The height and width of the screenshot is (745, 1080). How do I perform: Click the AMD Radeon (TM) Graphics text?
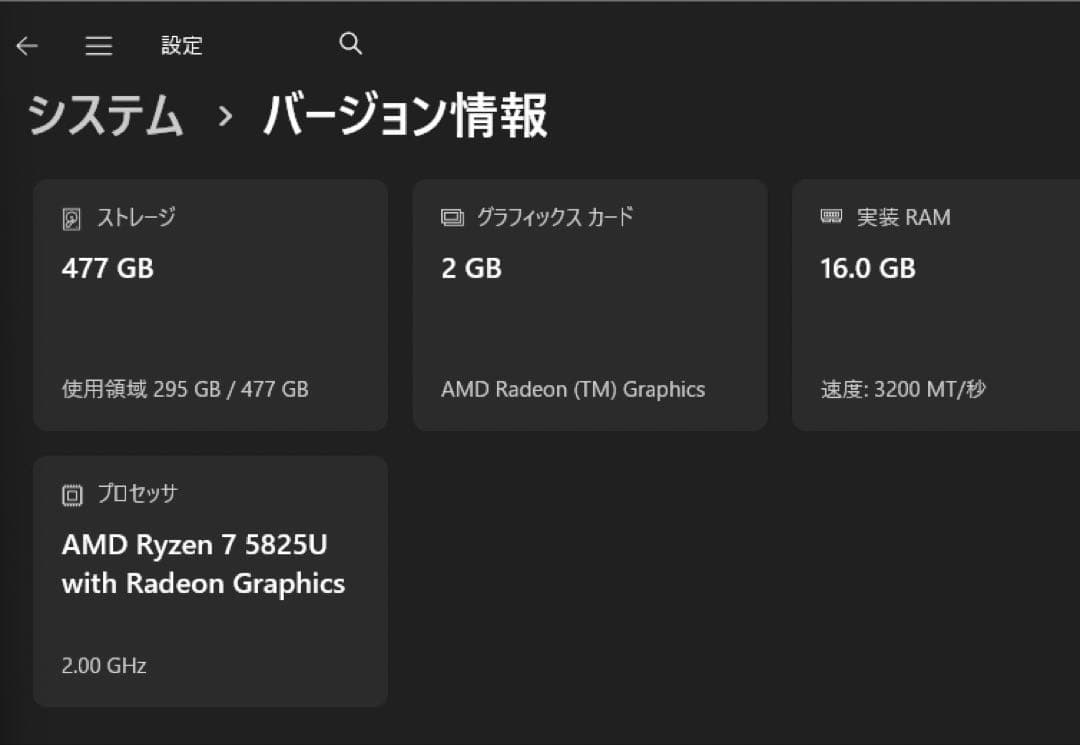tap(573, 389)
